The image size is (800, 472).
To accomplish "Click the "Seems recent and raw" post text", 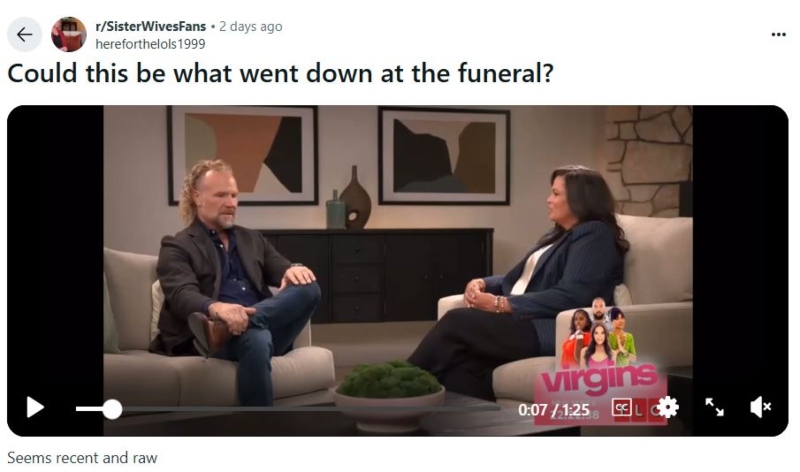I will [x=82, y=458].
